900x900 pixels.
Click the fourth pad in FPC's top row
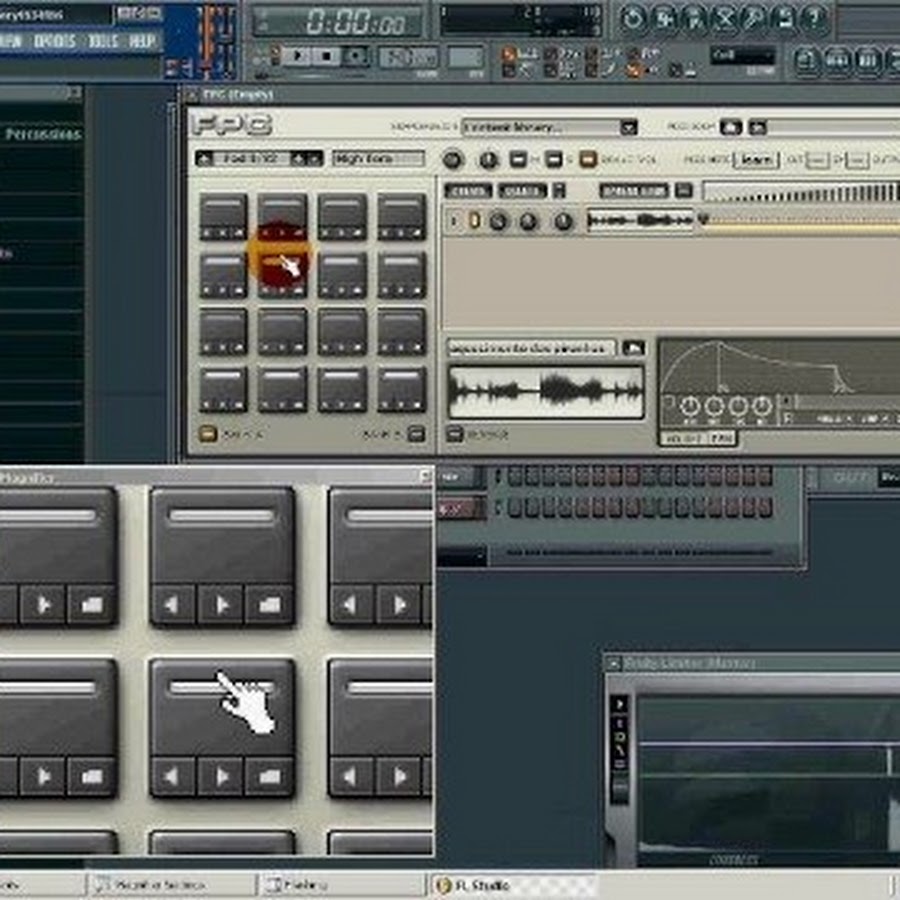[402, 216]
